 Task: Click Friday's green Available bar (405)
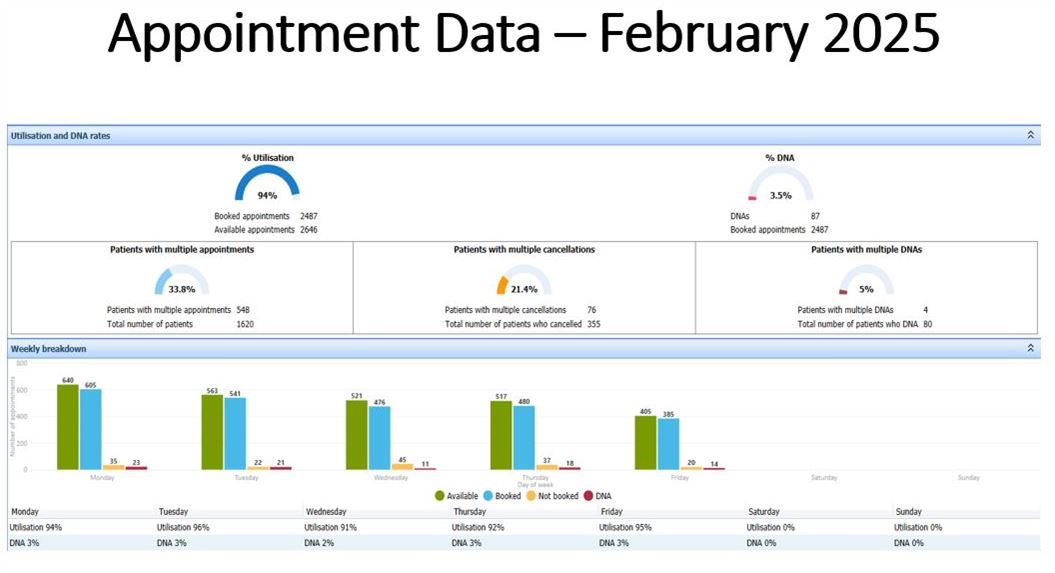click(645, 443)
